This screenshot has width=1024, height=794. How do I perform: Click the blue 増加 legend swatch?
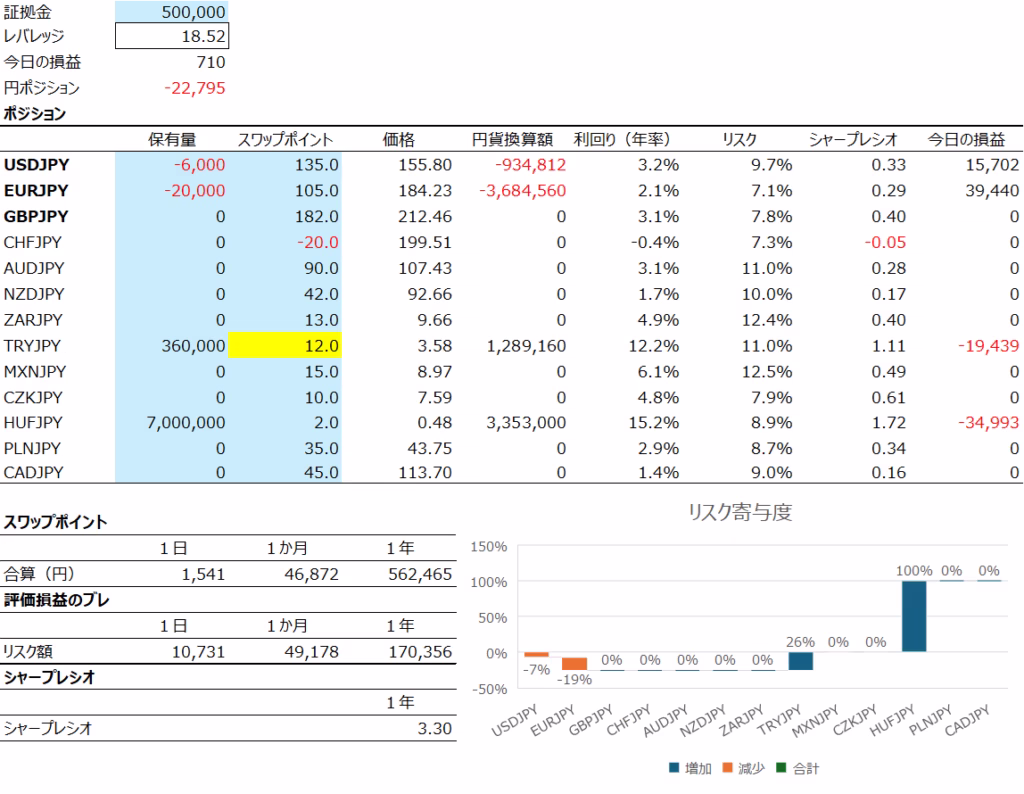674,769
